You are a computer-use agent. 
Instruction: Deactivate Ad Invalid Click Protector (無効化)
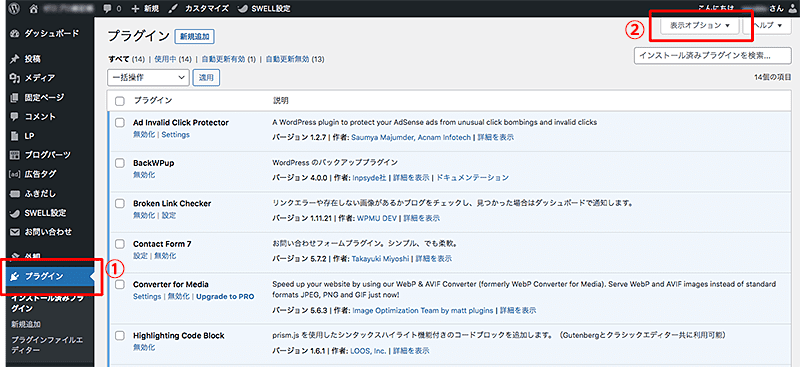pyautogui.click(x=144, y=135)
